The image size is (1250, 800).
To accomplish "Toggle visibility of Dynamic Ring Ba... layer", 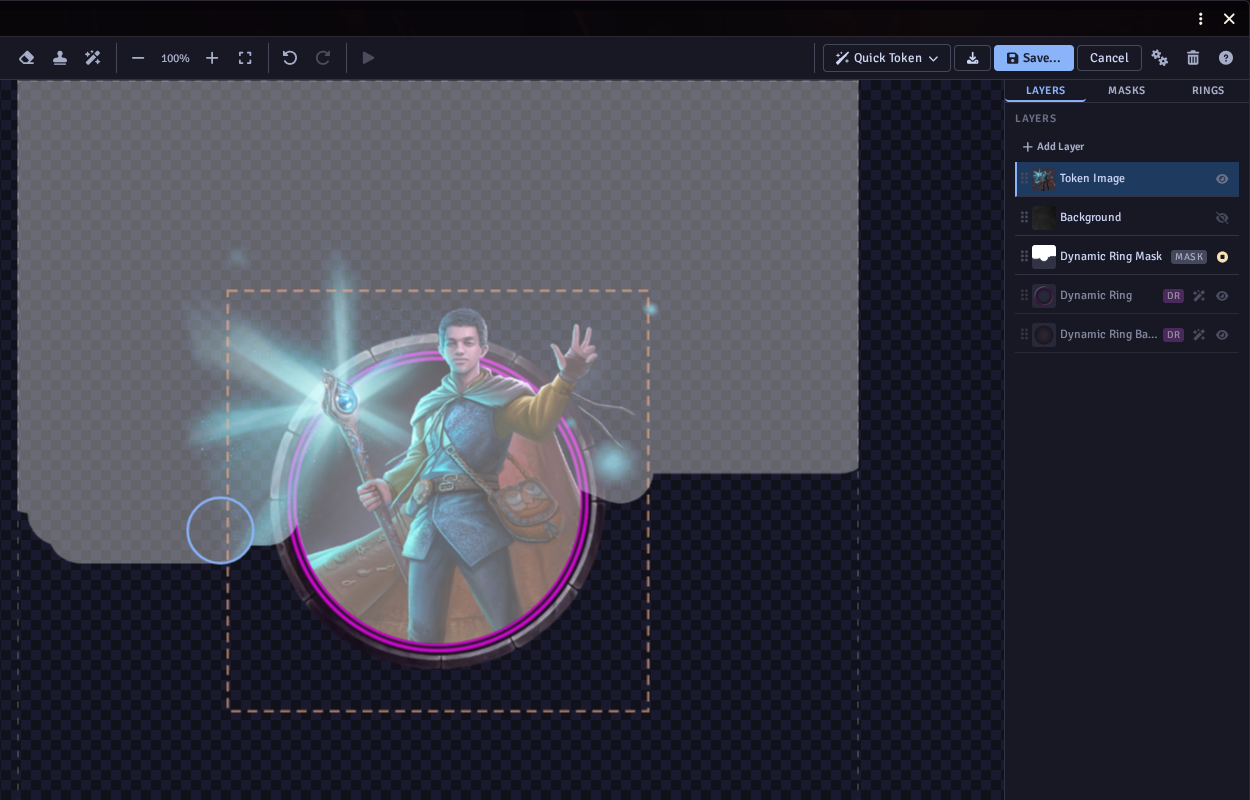I will (x=1222, y=335).
